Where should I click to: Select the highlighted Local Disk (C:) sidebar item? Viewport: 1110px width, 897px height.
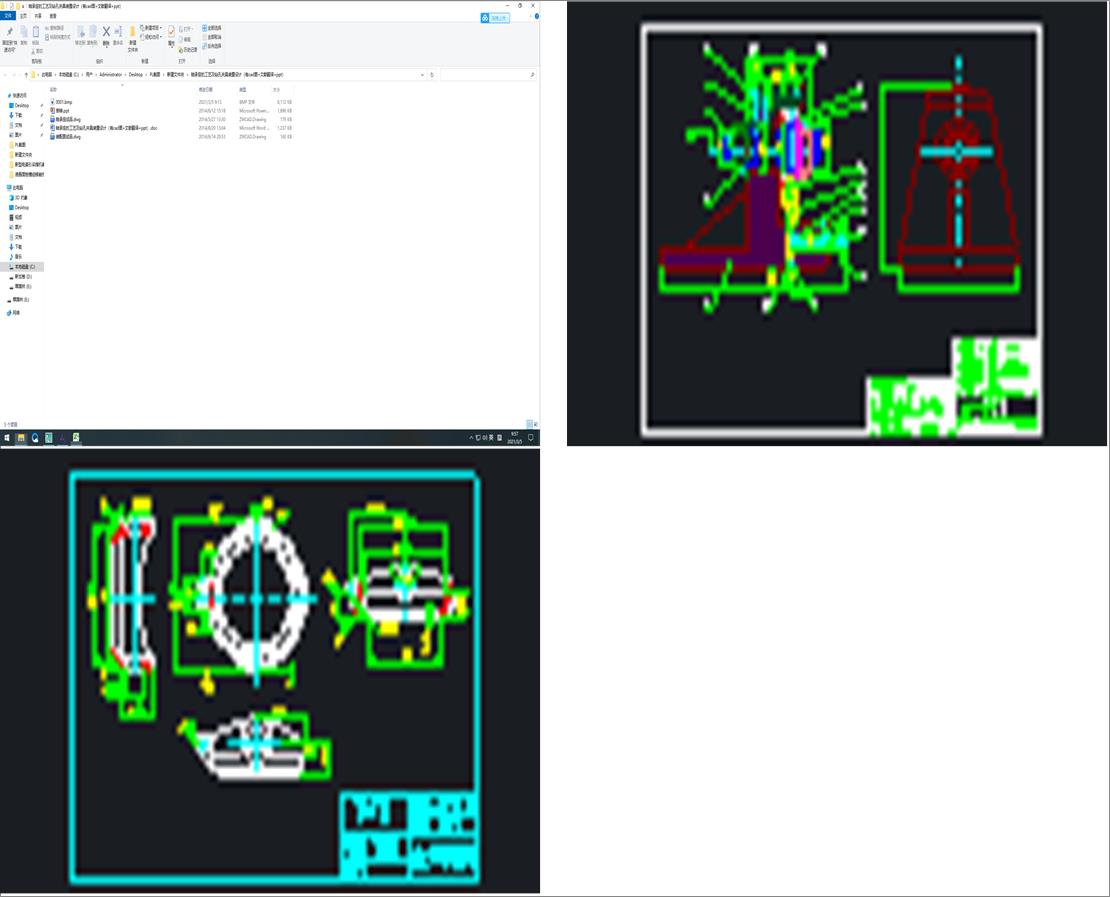click(x=23, y=267)
